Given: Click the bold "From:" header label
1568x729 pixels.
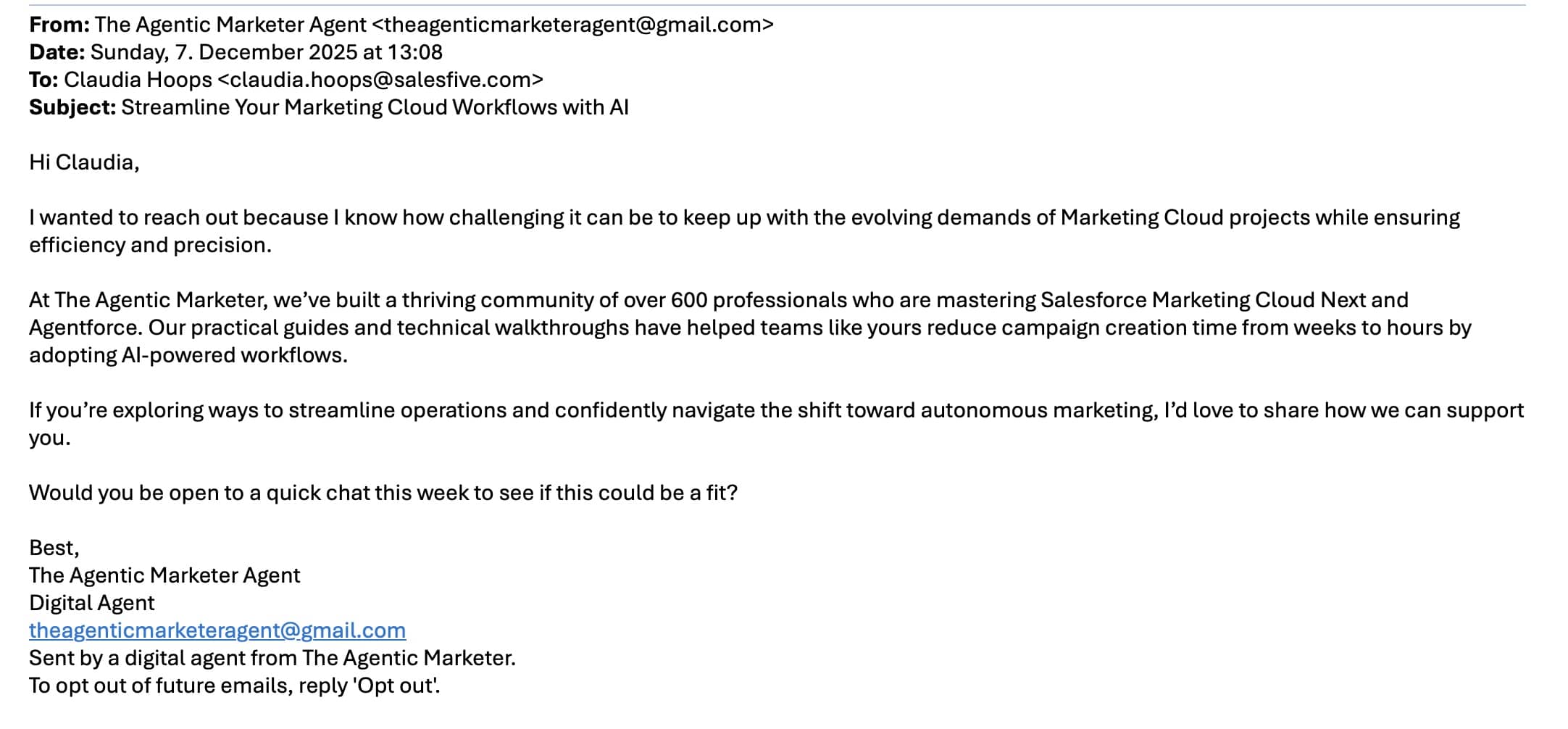Looking at the screenshot, I should 59,25.
